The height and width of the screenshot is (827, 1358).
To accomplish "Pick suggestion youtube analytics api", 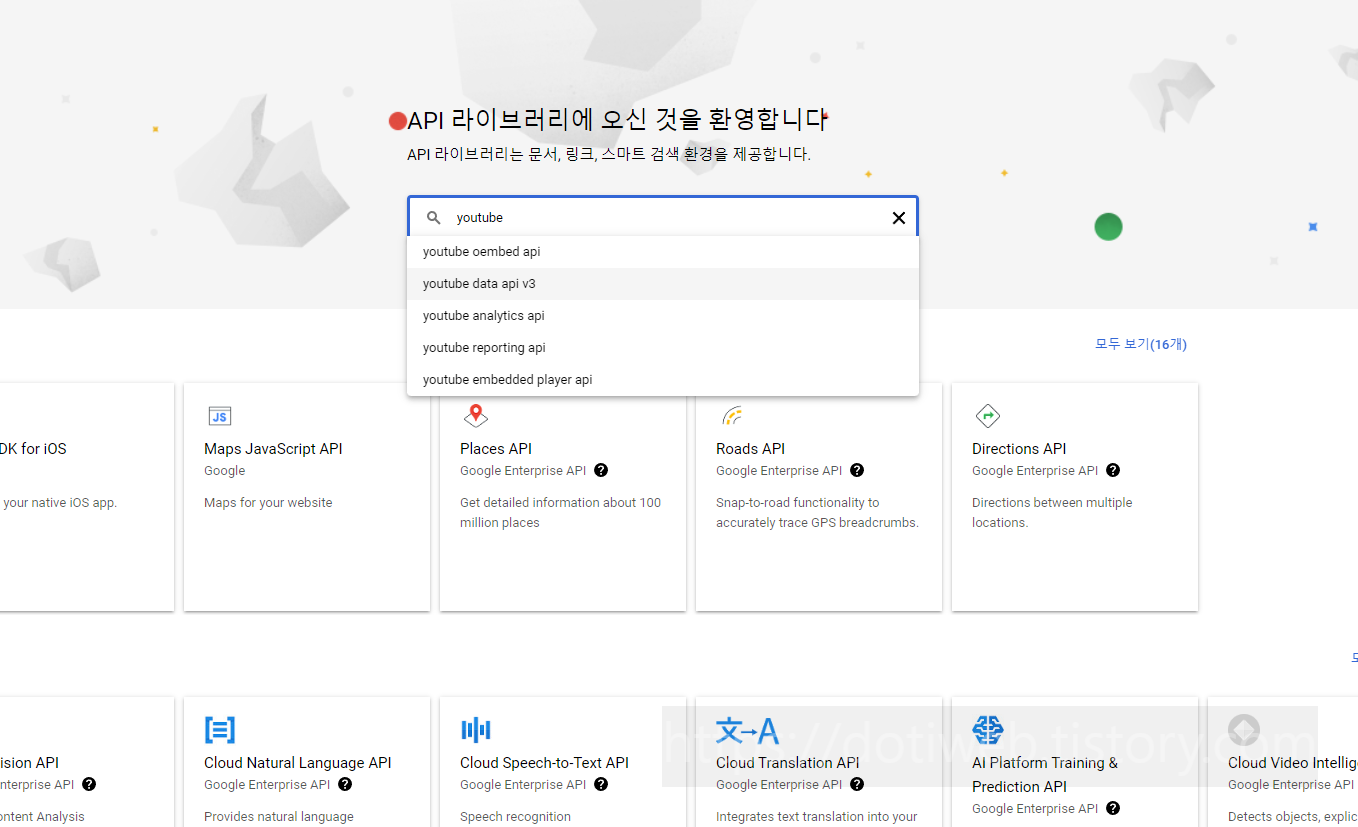I will 662,316.
